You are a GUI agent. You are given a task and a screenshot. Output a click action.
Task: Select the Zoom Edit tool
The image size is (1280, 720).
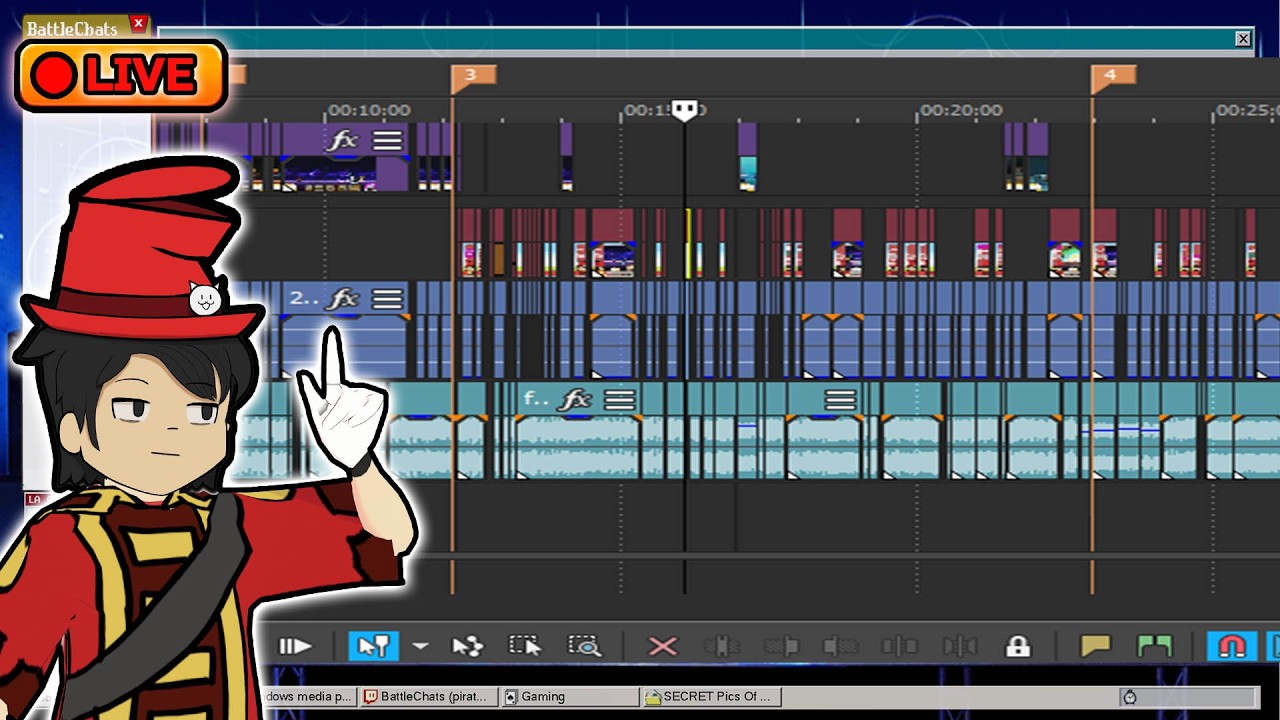tap(584, 646)
